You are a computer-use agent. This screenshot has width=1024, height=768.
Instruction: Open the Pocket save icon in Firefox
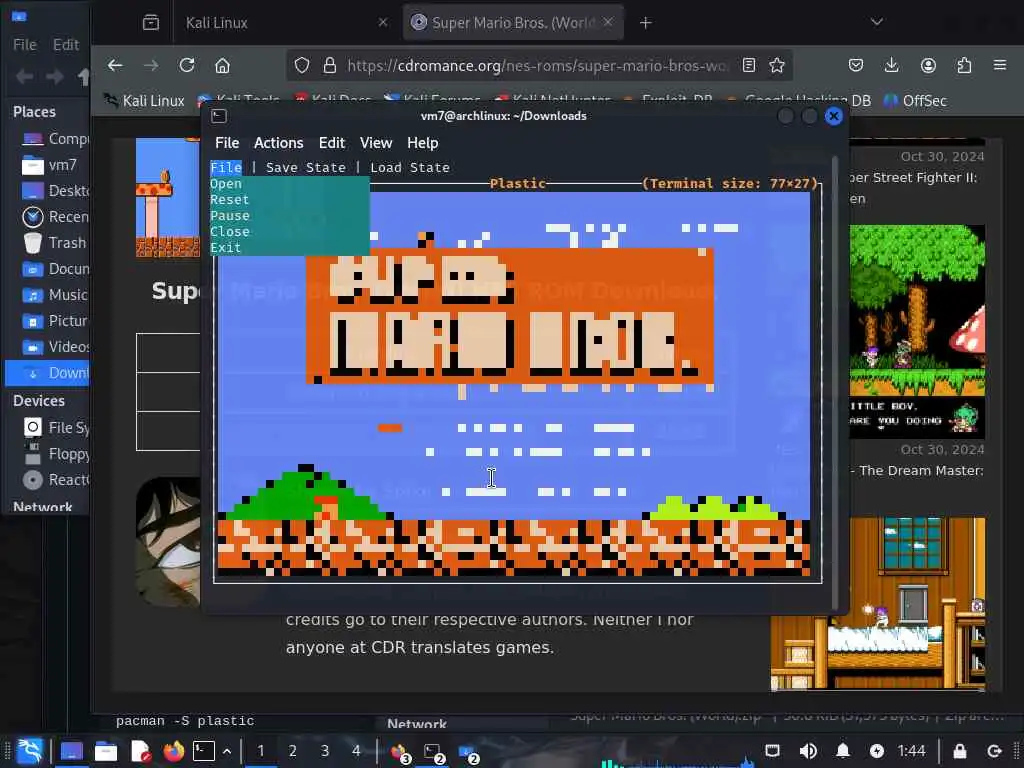tap(856, 65)
